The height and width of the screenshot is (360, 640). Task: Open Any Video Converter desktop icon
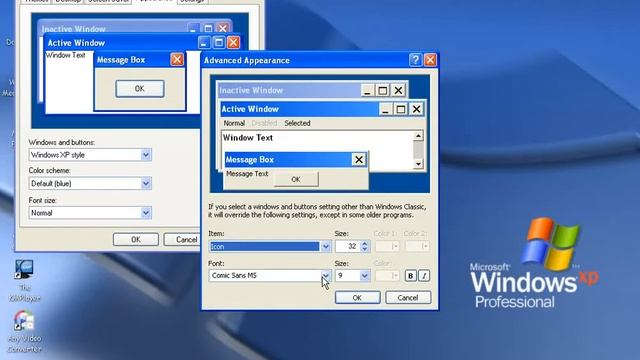point(24,331)
